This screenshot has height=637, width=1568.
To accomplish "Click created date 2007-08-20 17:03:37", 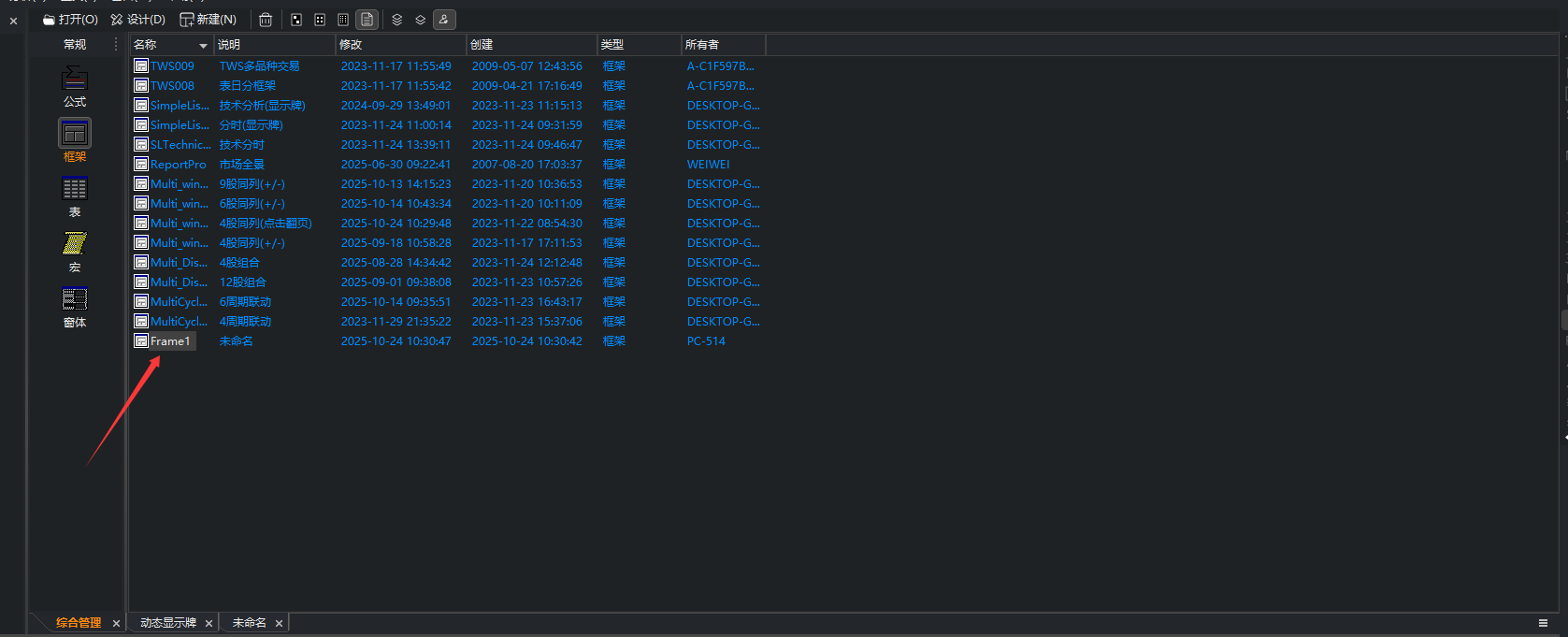I will (x=526, y=165).
